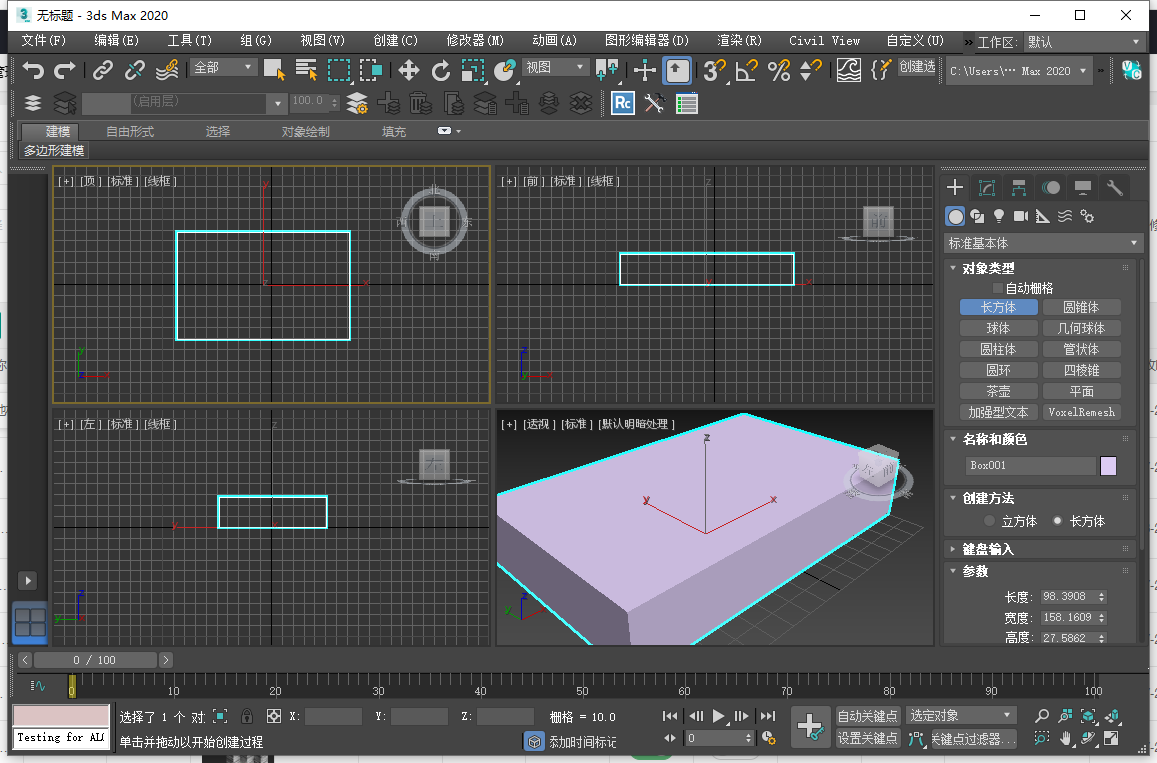Viewport: 1157px width, 763px height.
Task: Click the 多边形建模 panel button
Action: pyautogui.click(x=54, y=151)
